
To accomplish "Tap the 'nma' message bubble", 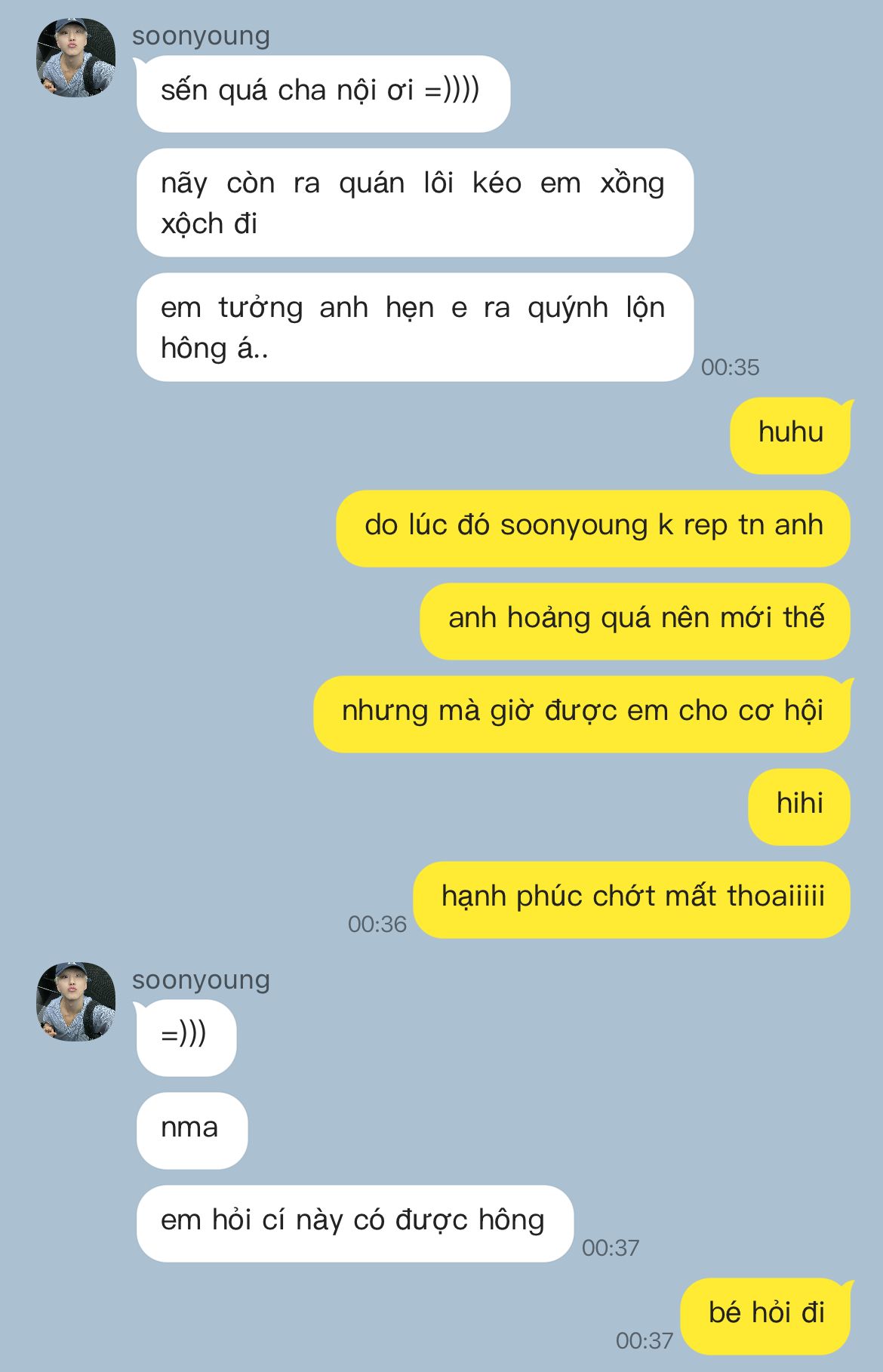I will tap(192, 1131).
